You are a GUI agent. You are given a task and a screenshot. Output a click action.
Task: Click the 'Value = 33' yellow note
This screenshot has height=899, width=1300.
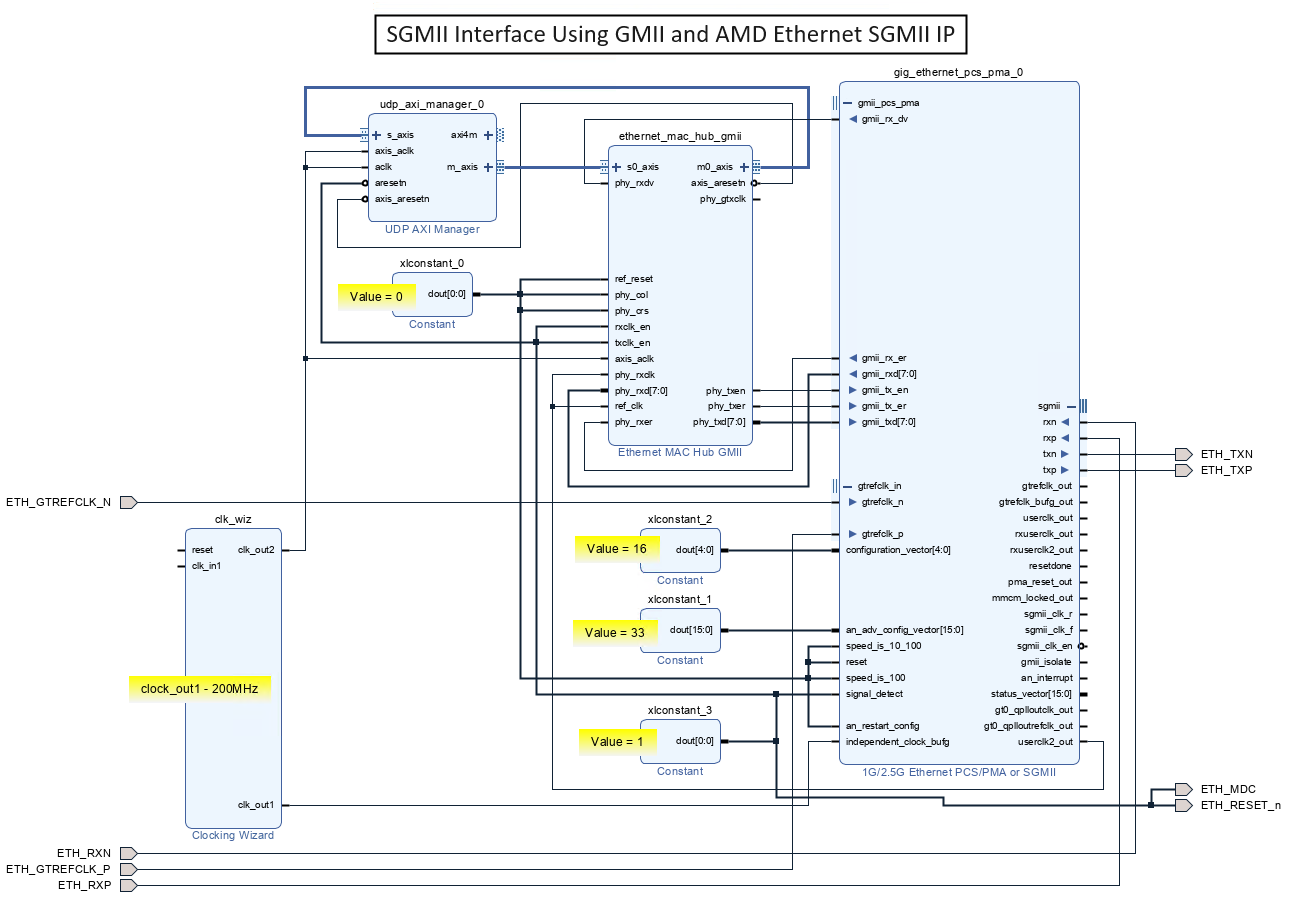[x=614, y=632]
